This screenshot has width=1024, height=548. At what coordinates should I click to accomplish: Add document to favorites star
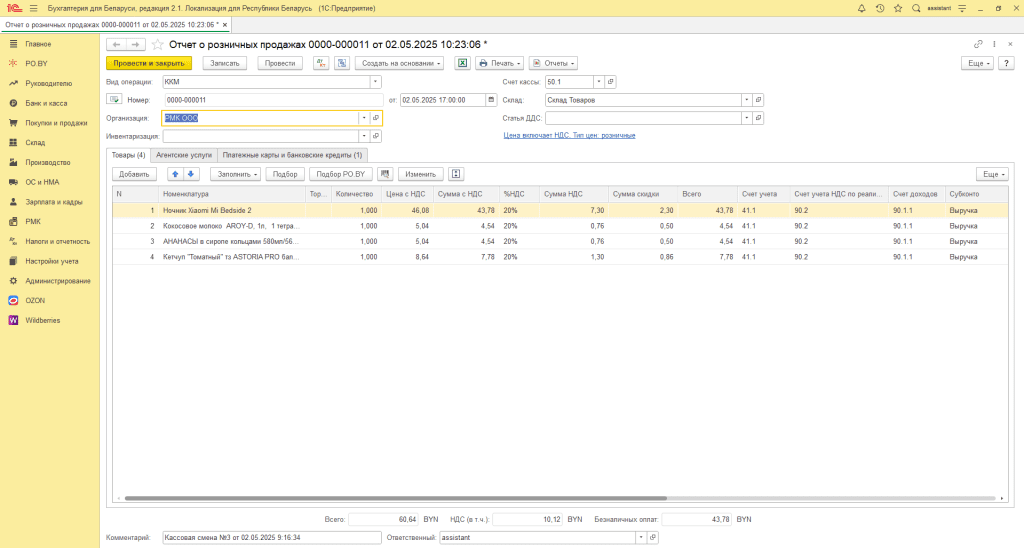(x=157, y=44)
